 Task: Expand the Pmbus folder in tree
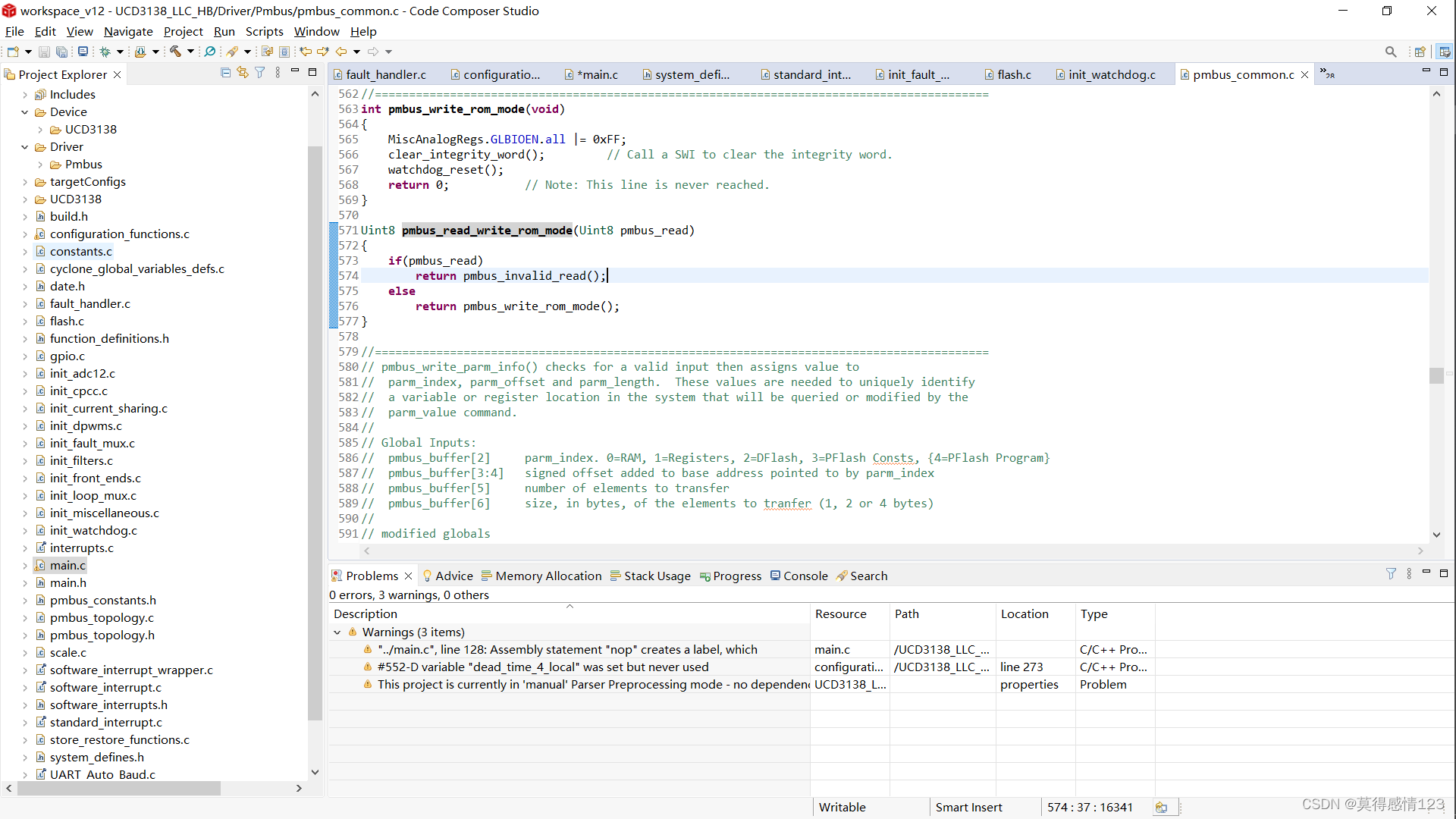coord(40,165)
